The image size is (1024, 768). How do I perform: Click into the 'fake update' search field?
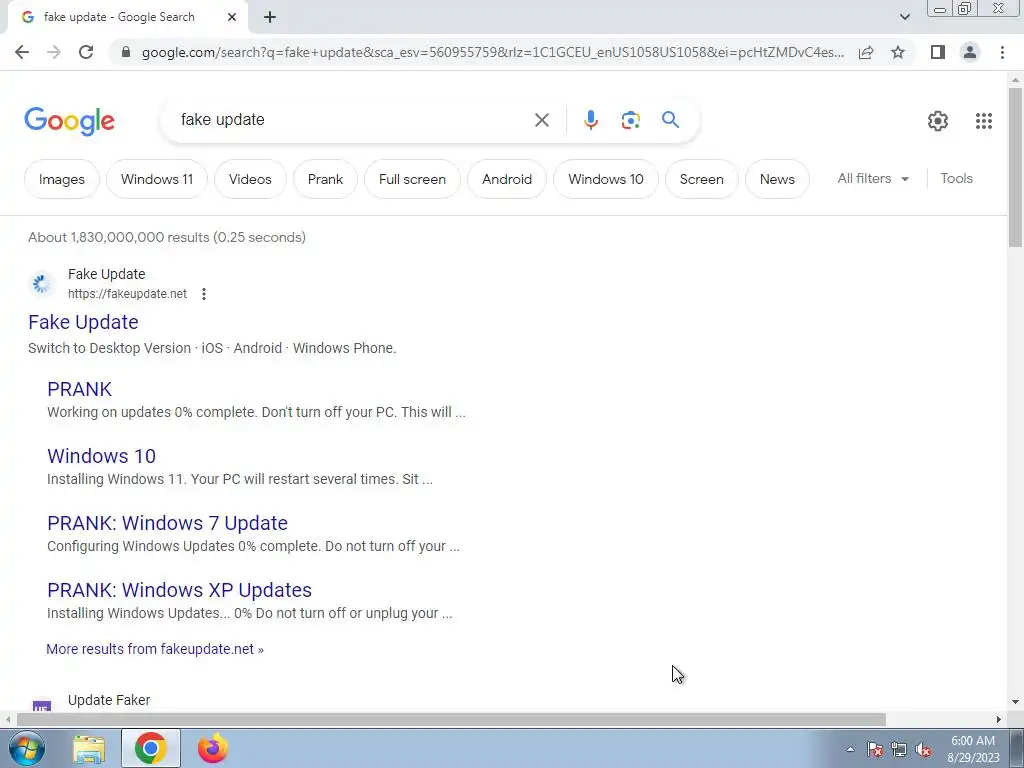[x=353, y=120]
